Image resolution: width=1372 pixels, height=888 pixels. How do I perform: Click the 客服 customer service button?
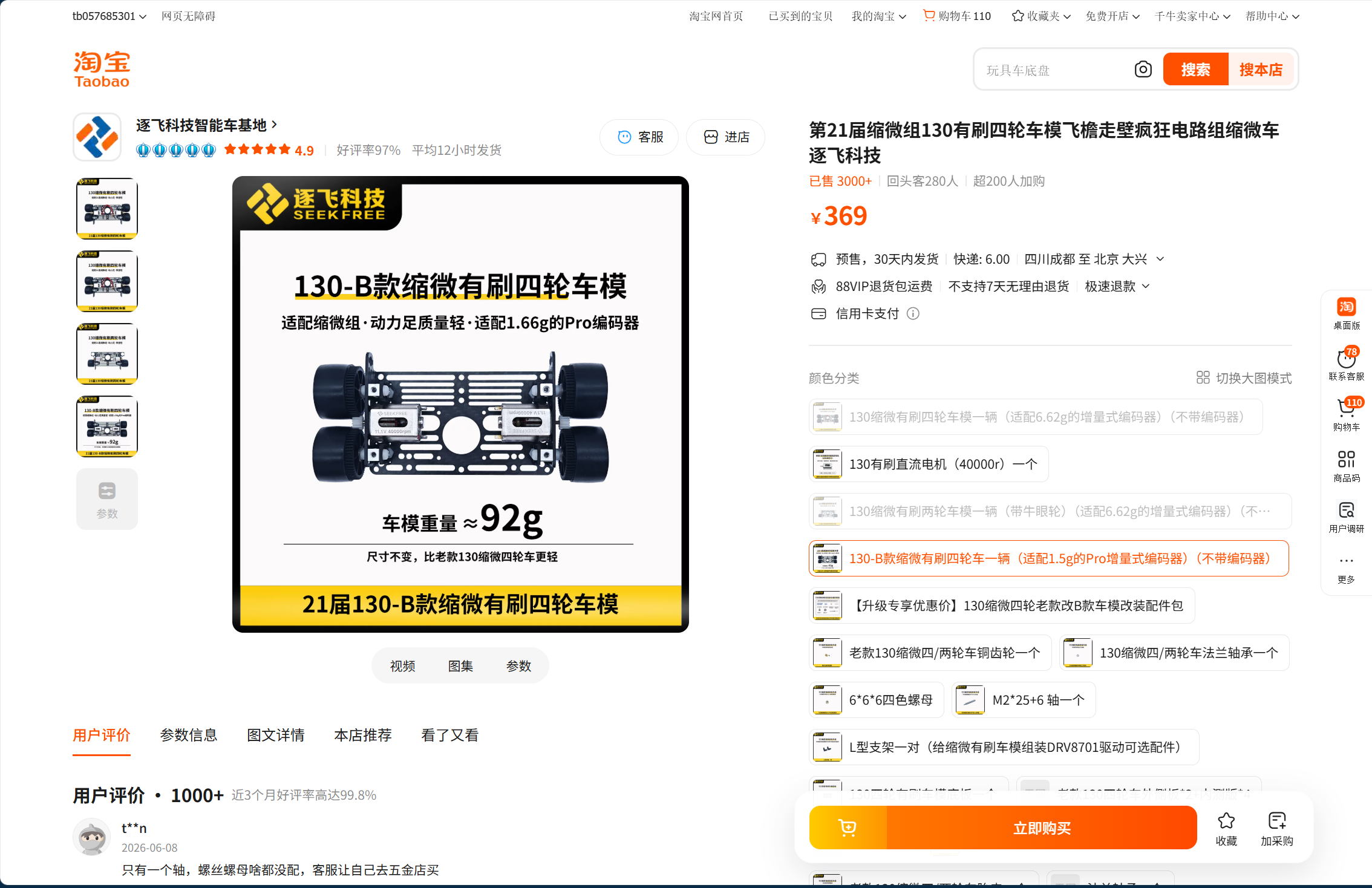tap(639, 137)
